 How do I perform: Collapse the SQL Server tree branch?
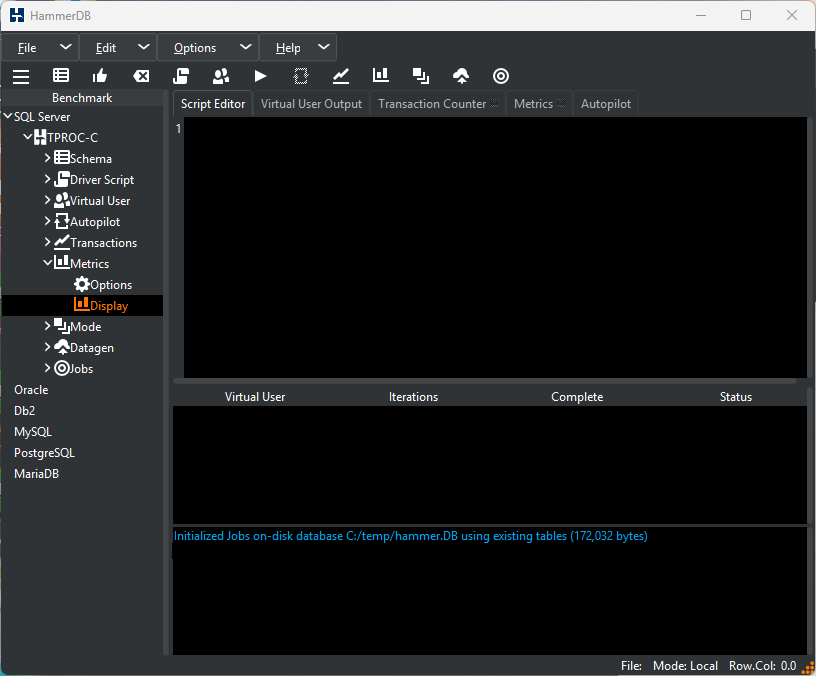pyautogui.click(x=8, y=116)
